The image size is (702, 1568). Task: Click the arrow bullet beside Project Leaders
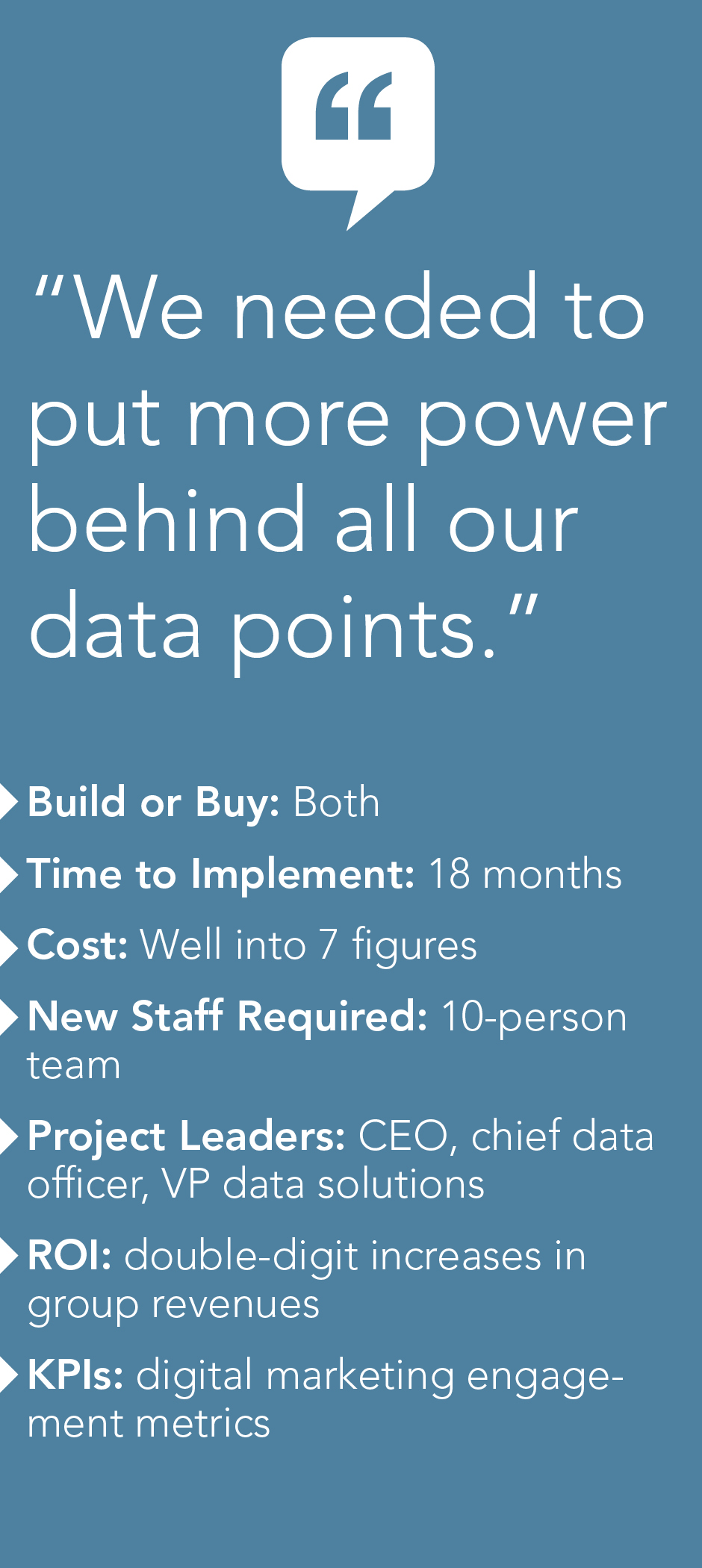click(x=8, y=1136)
